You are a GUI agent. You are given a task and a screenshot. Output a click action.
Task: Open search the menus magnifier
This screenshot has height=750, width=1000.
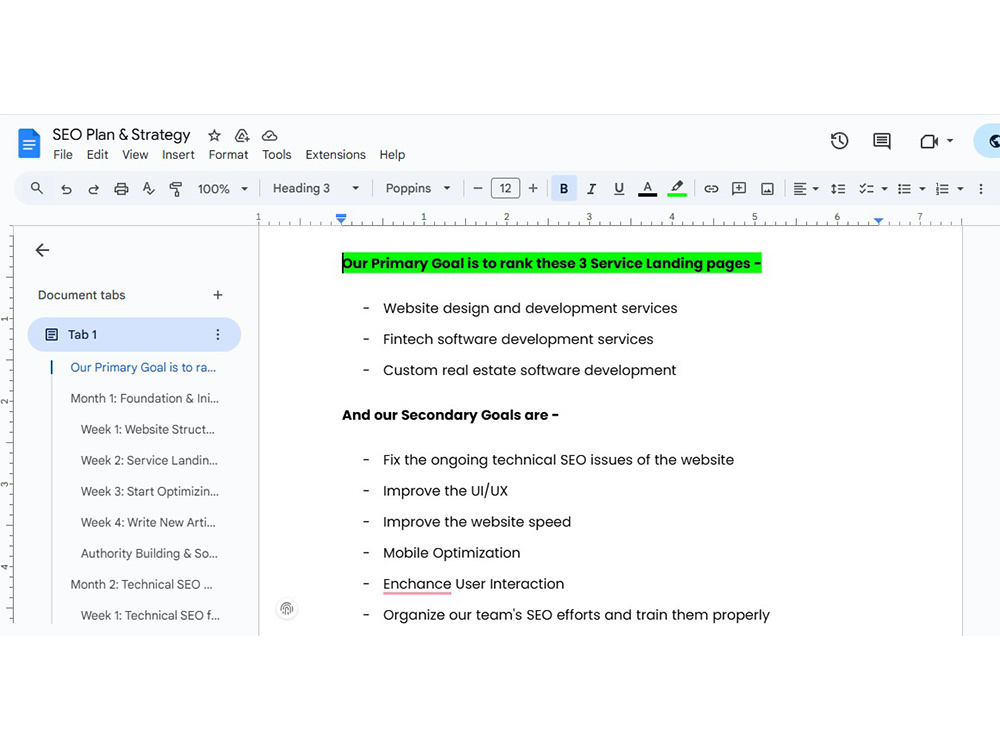pyautogui.click(x=37, y=188)
